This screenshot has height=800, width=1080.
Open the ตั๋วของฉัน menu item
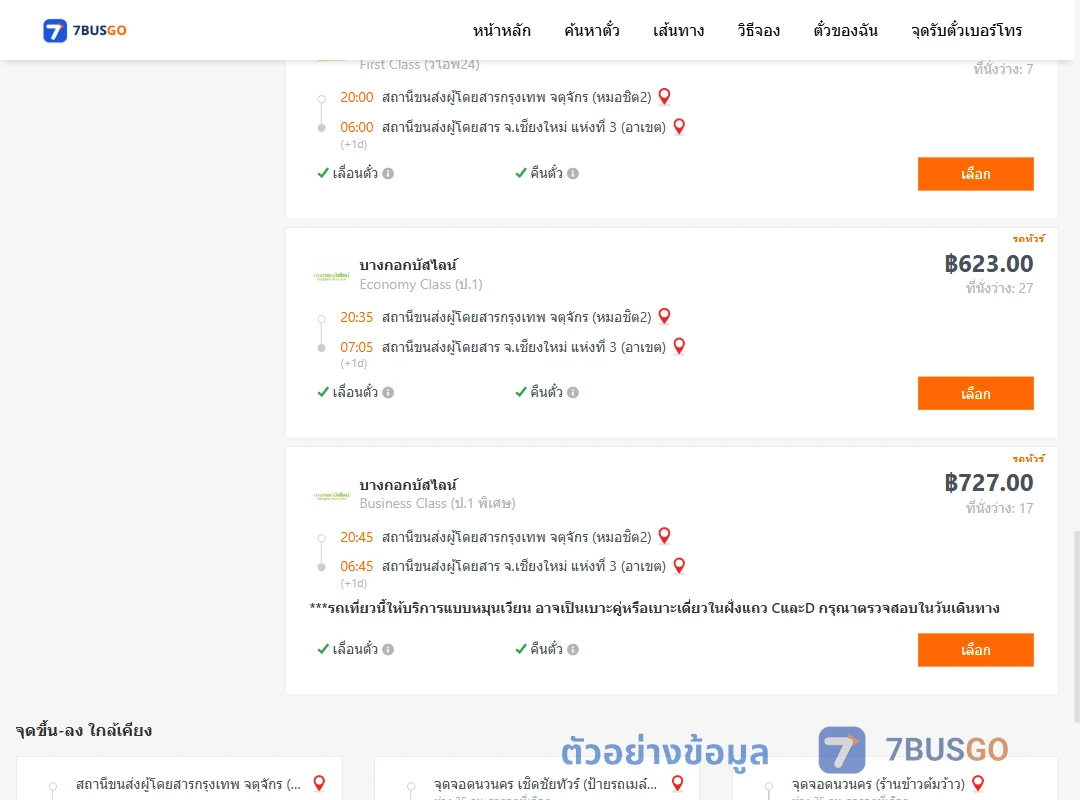click(x=845, y=30)
